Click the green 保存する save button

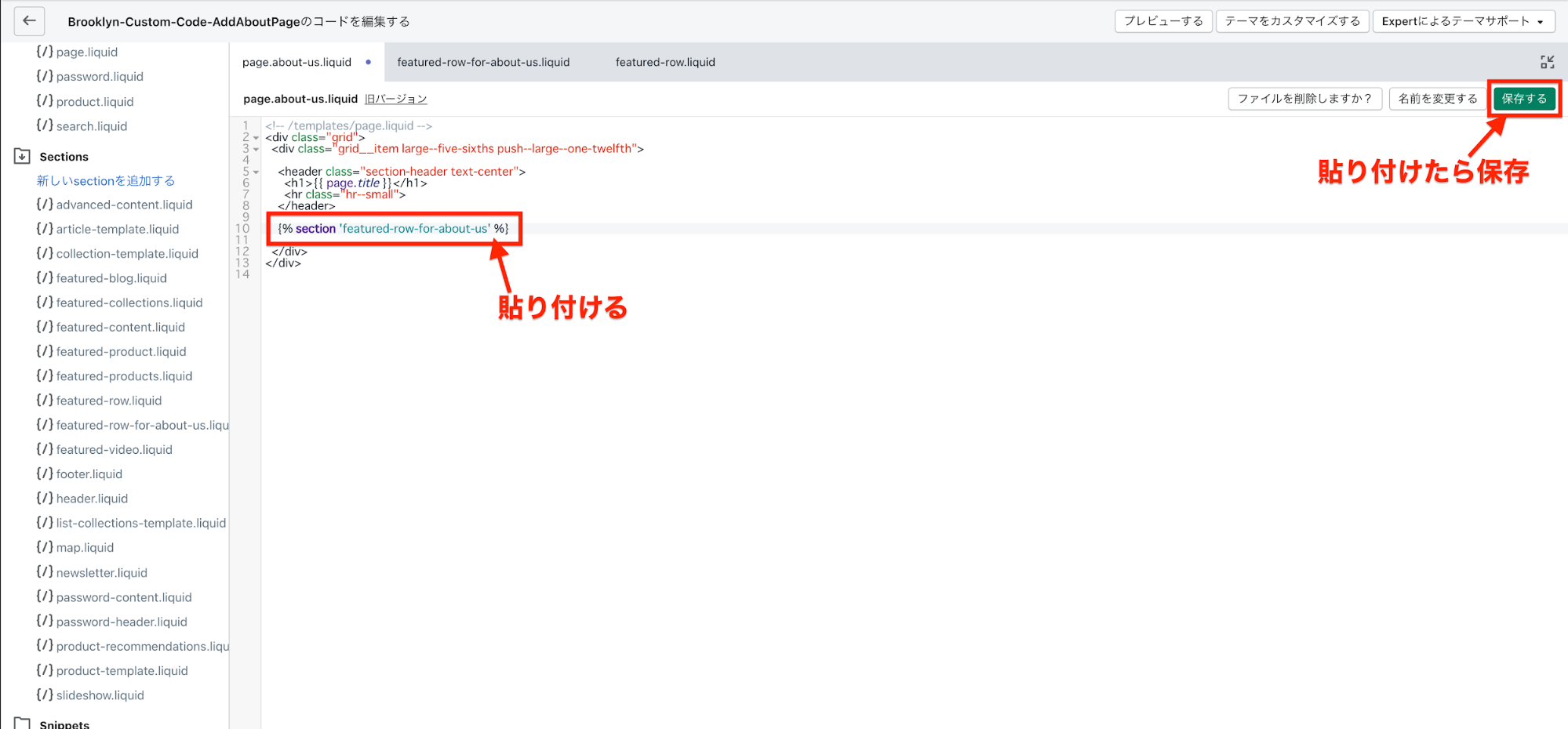click(1523, 99)
